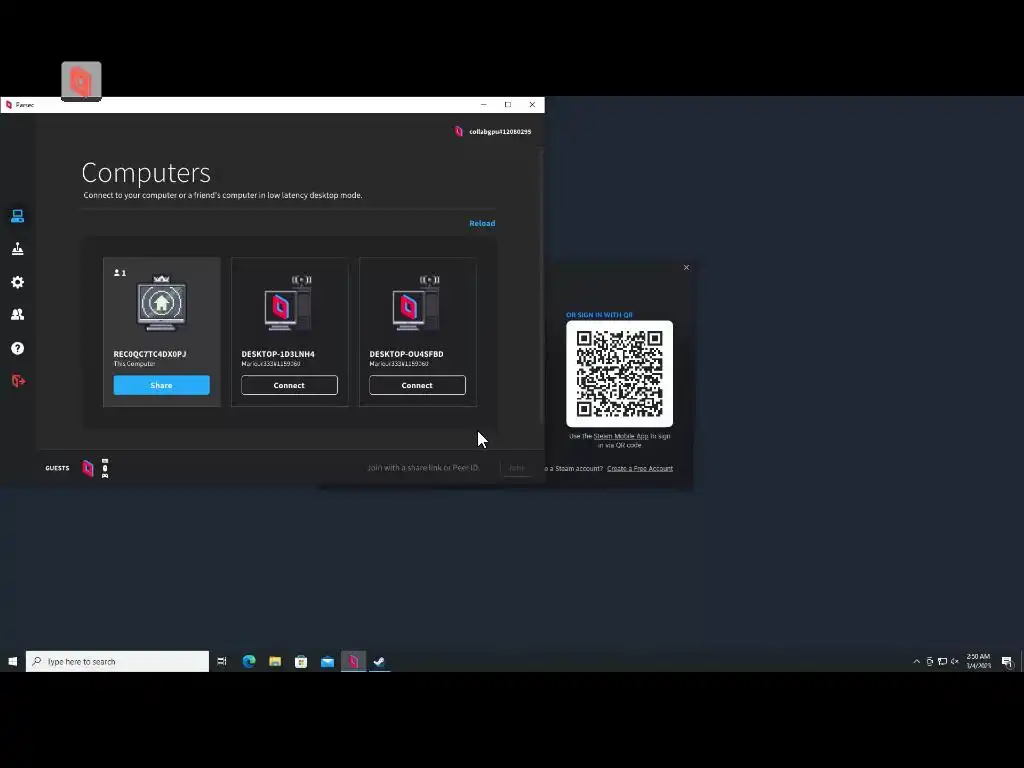Click the QR code in Steam window

(x=619, y=374)
